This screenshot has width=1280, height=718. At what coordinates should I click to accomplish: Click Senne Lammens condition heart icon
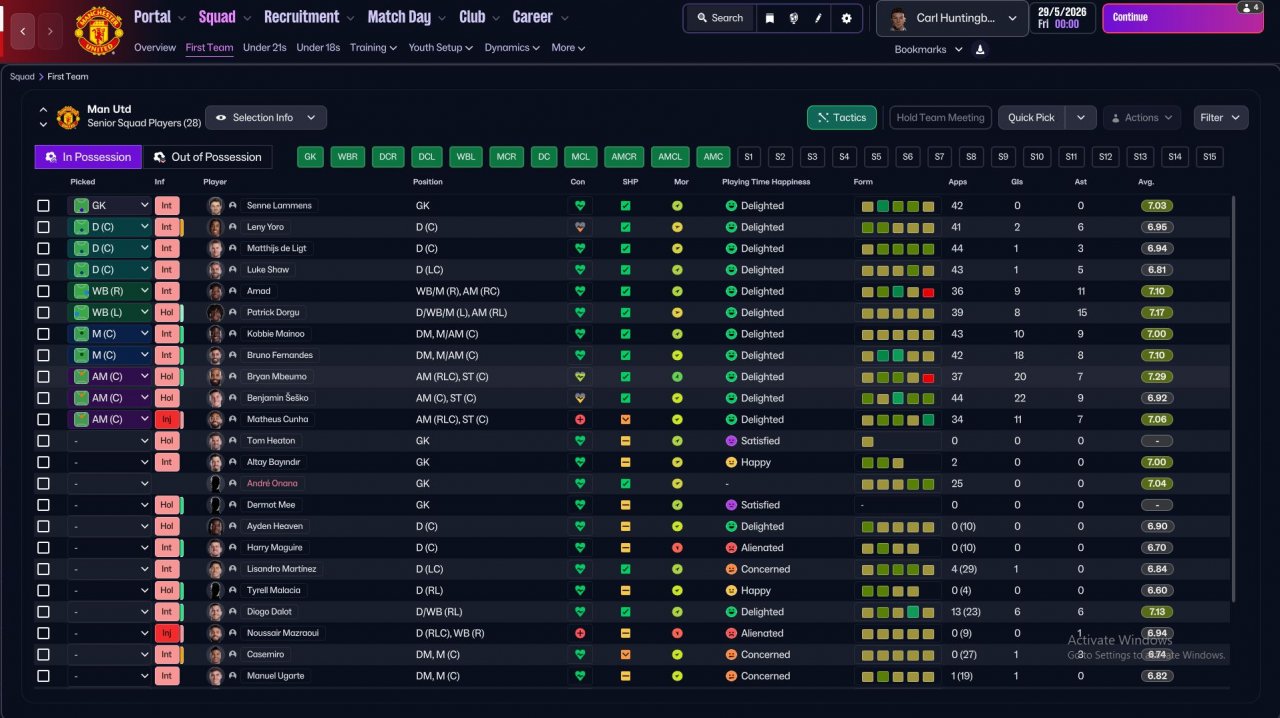[x=579, y=206]
